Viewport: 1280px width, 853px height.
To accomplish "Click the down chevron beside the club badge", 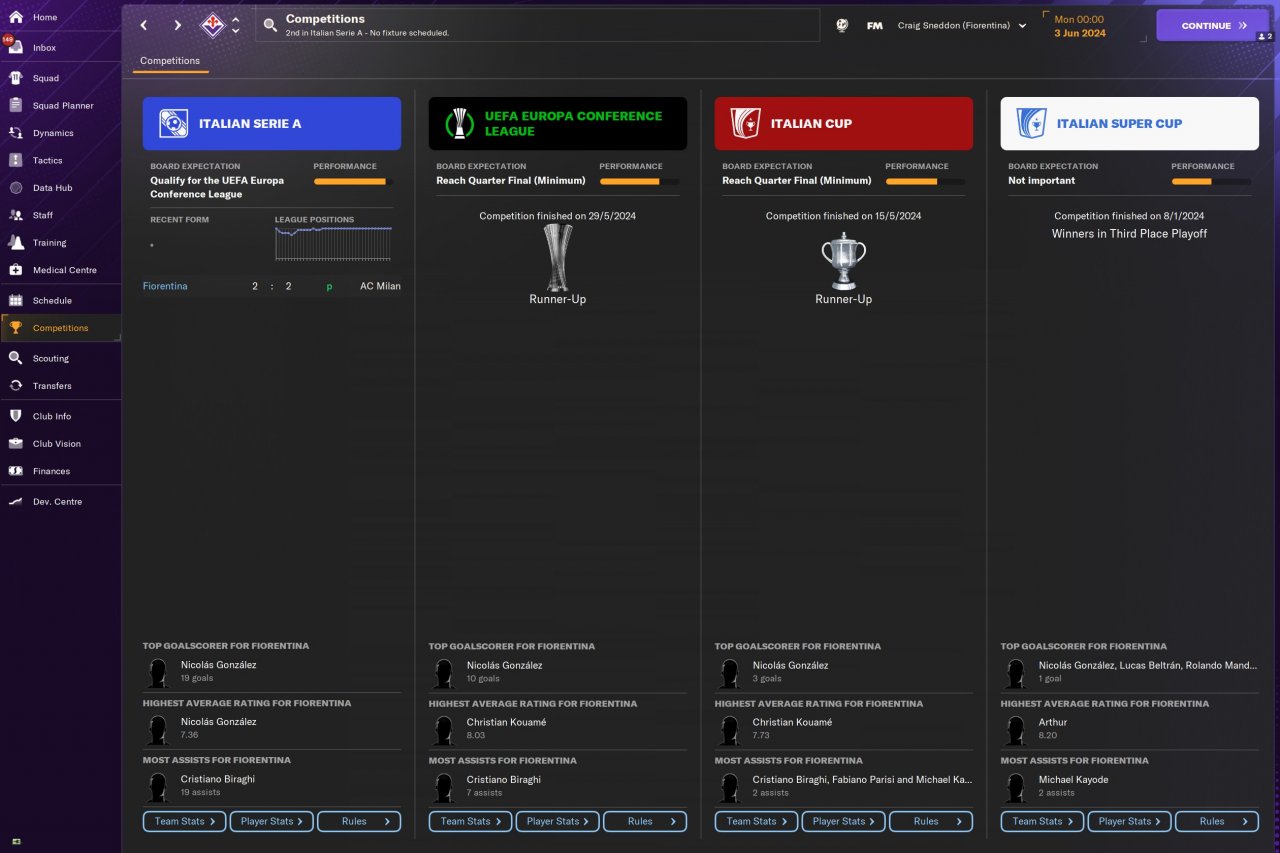I will [x=236, y=31].
